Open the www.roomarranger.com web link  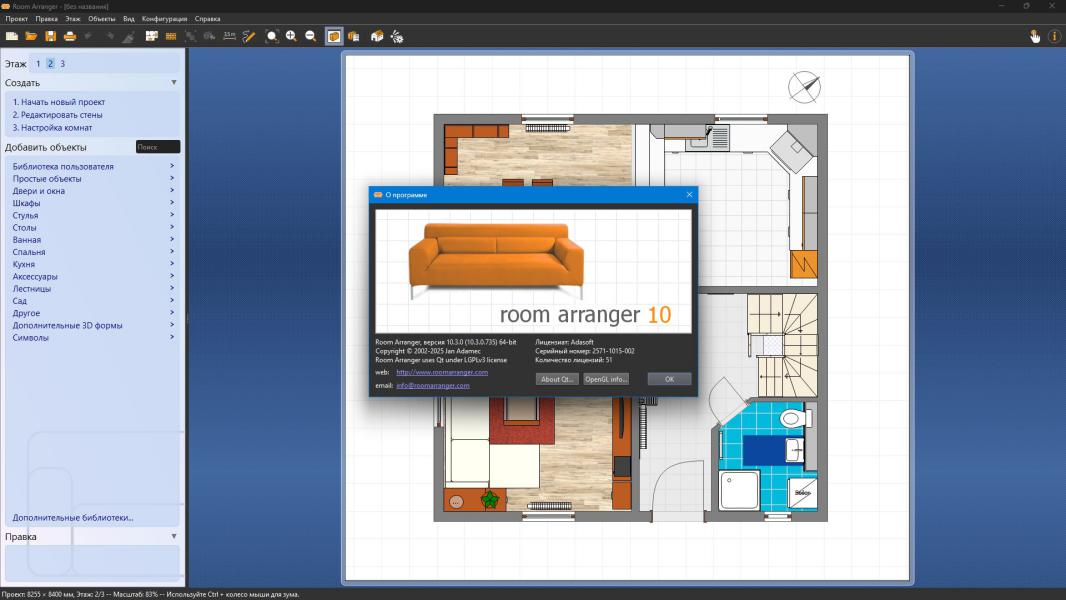[442, 372]
